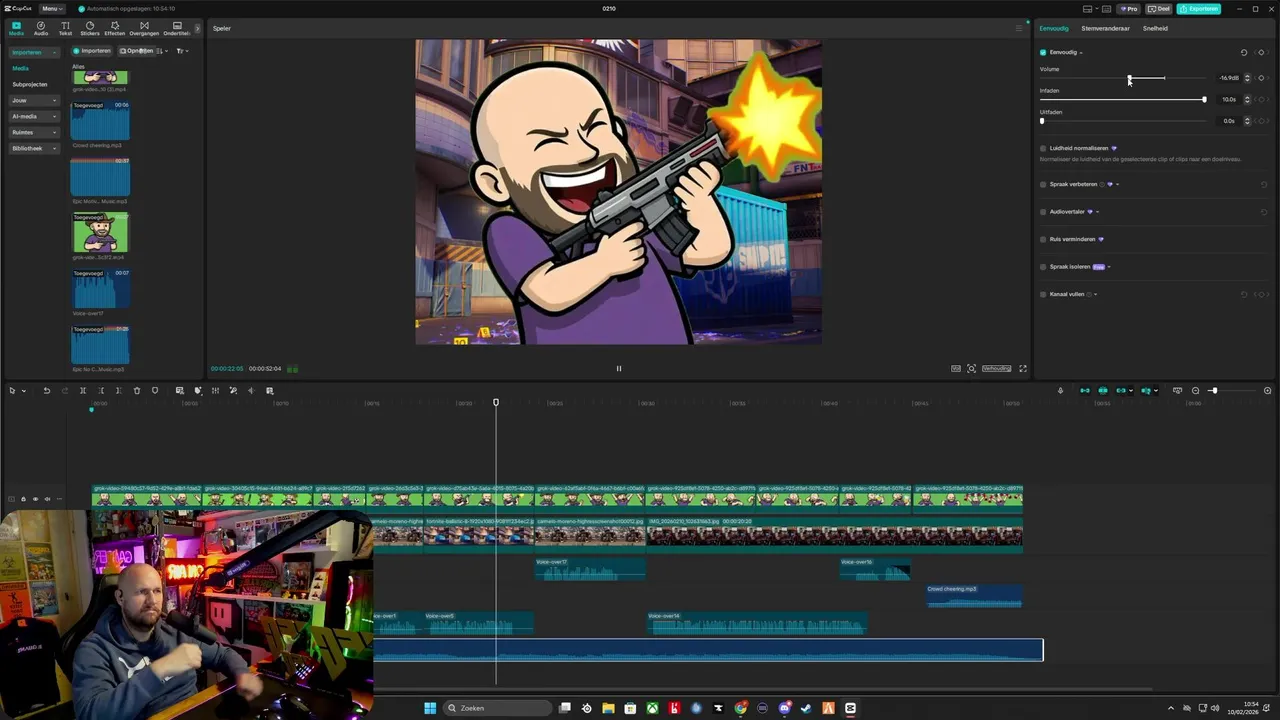The image size is (1280, 720).
Task: Click the Pro upgrade button
Action: (x=1129, y=8)
